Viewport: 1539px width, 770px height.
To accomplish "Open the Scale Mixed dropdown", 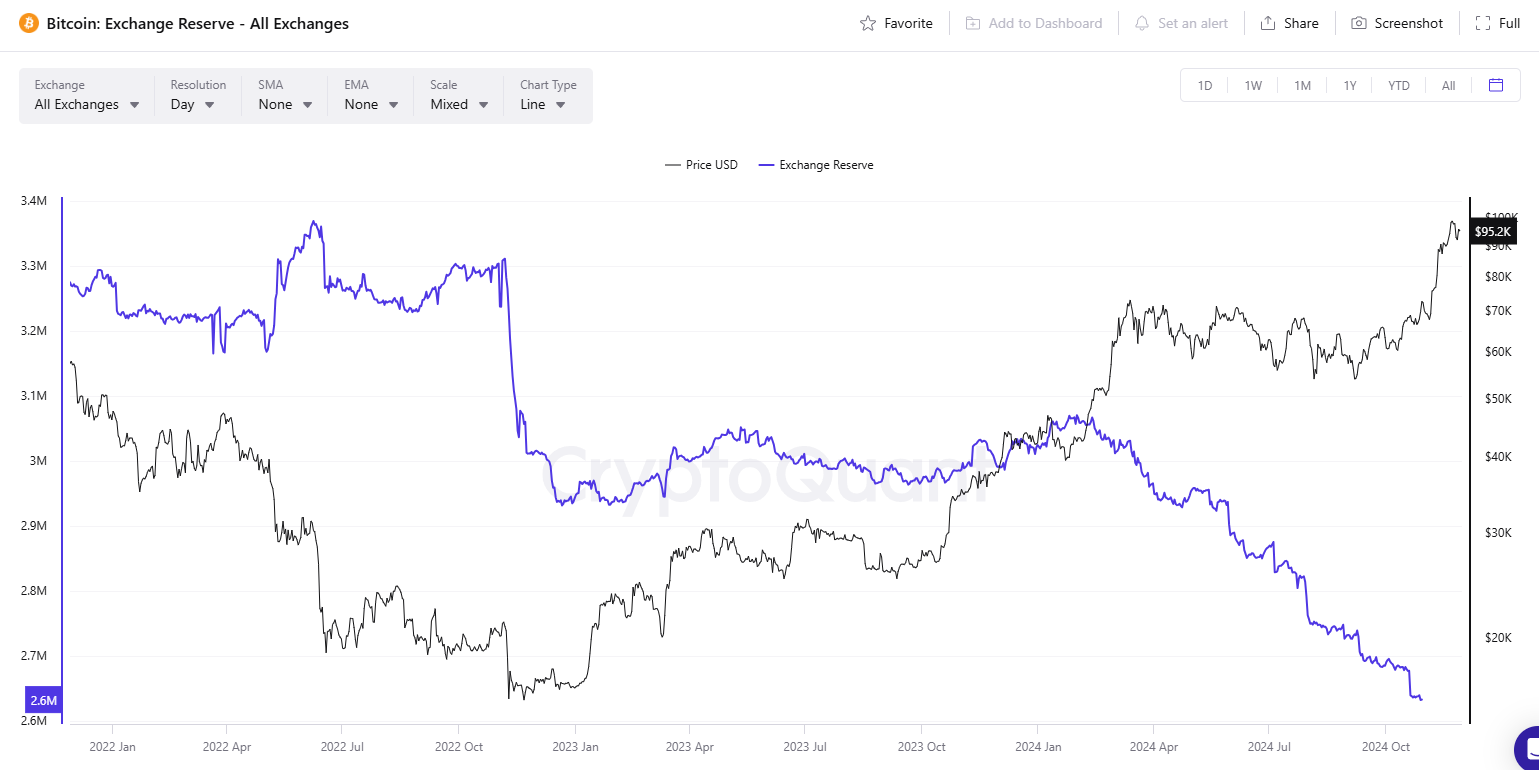I will (x=459, y=104).
